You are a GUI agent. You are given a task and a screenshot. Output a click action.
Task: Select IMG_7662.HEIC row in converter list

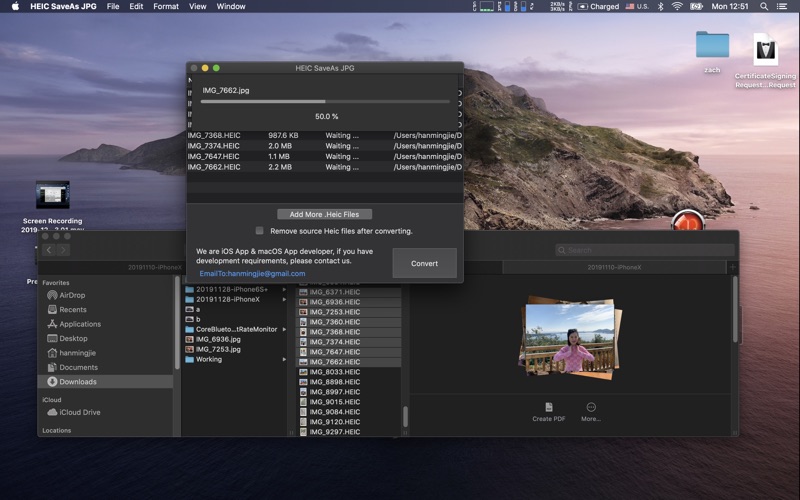pyautogui.click(x=324, y=167)
